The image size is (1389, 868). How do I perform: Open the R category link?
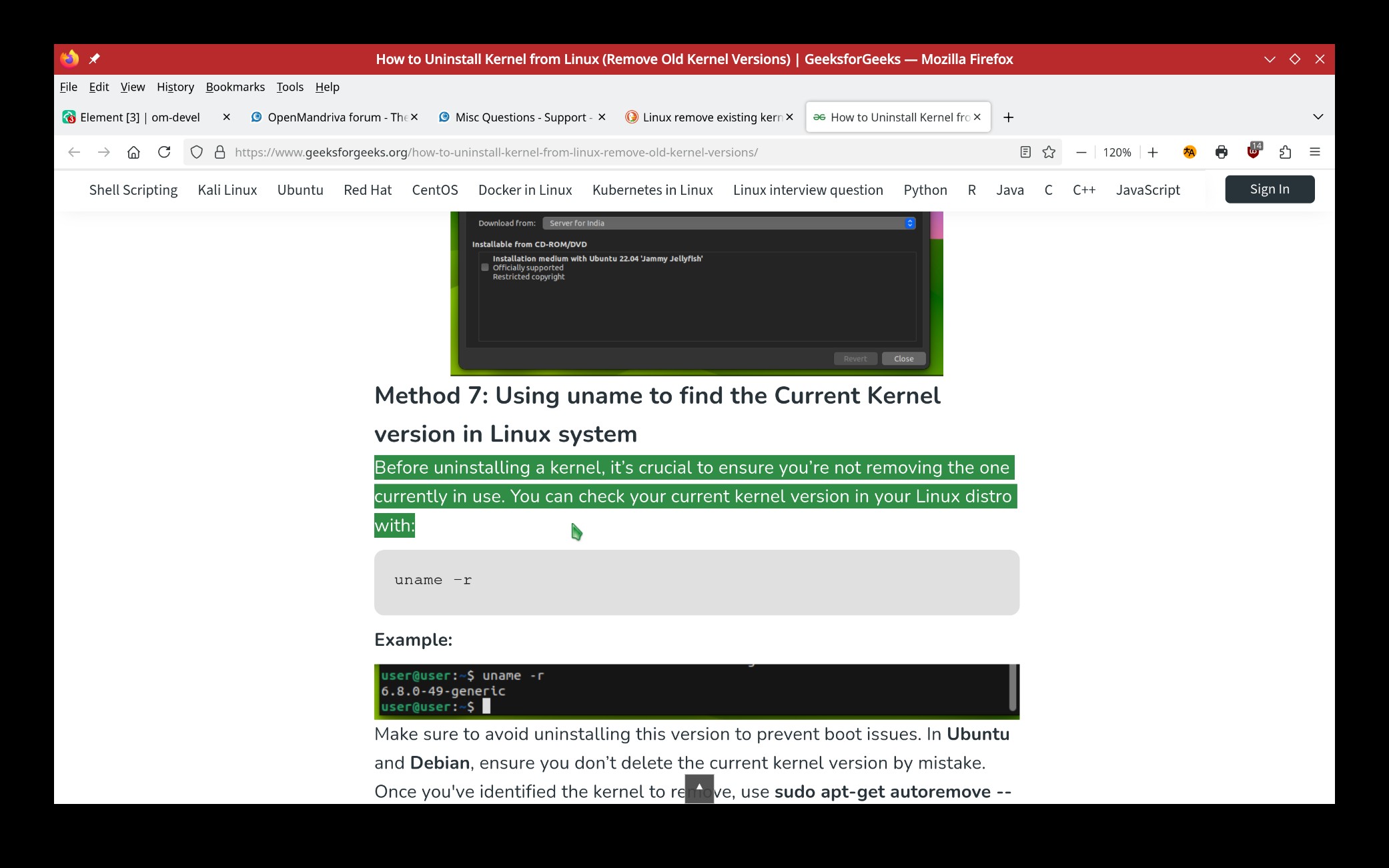(x=971, y=190)
